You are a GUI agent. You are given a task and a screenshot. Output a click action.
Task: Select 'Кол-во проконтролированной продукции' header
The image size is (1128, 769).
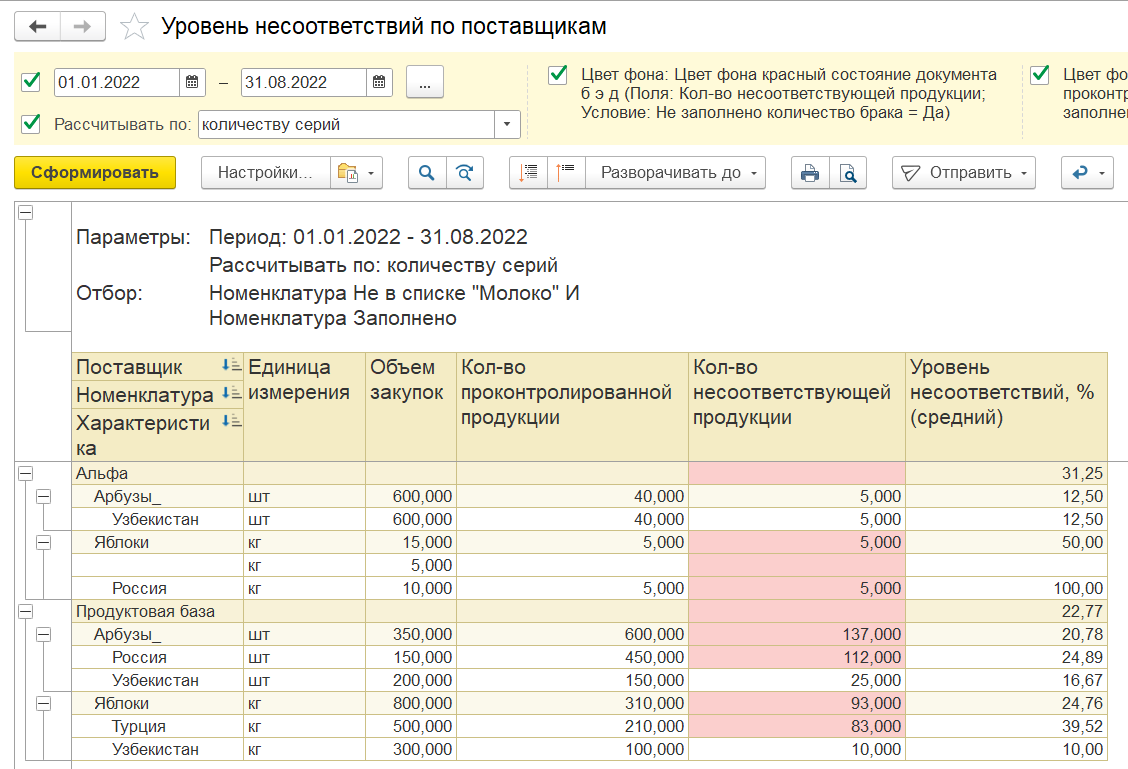pyautogui.click(x=573, y=406)
